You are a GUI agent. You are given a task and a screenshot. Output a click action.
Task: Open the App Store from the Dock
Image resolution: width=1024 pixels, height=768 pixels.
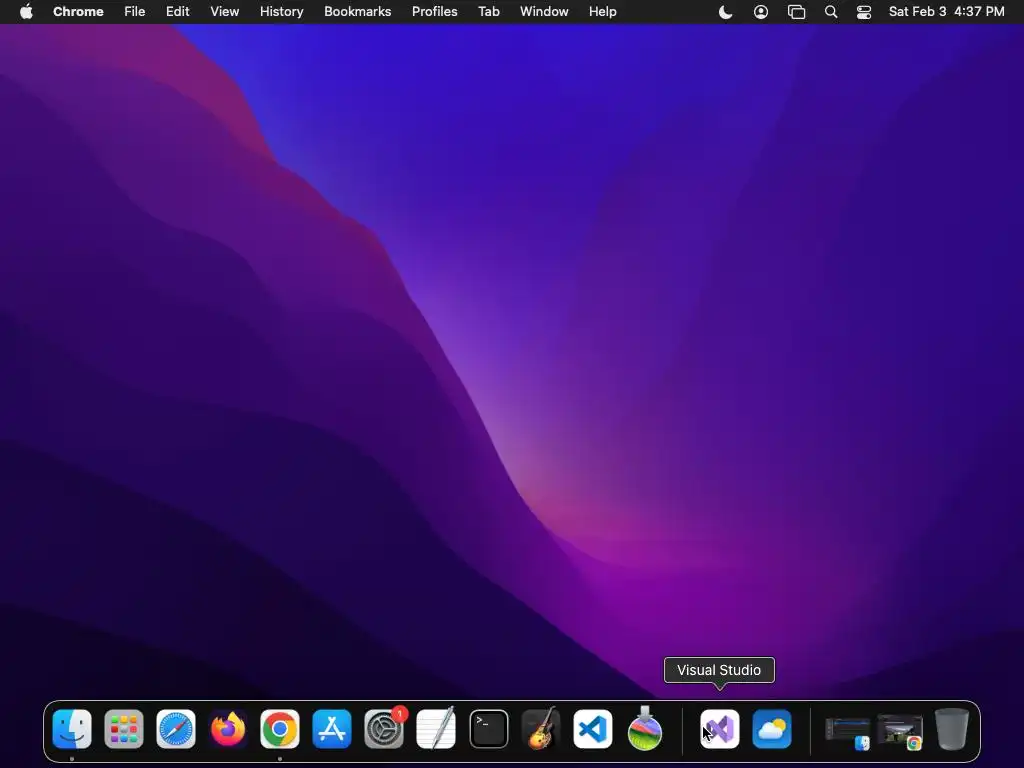[332, 729]
